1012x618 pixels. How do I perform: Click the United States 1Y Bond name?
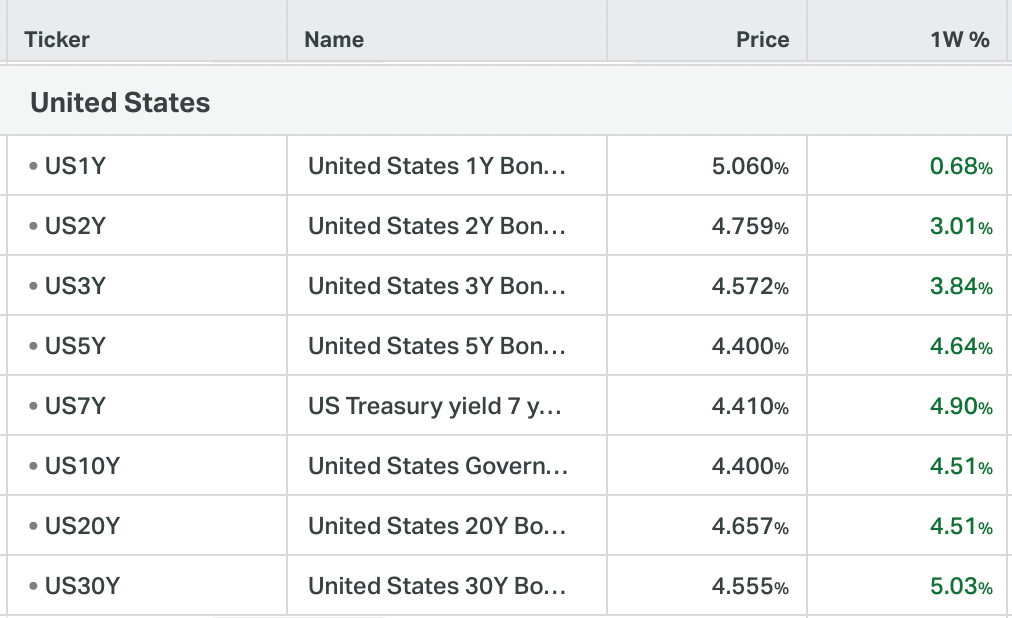click(x=437, y=166)
